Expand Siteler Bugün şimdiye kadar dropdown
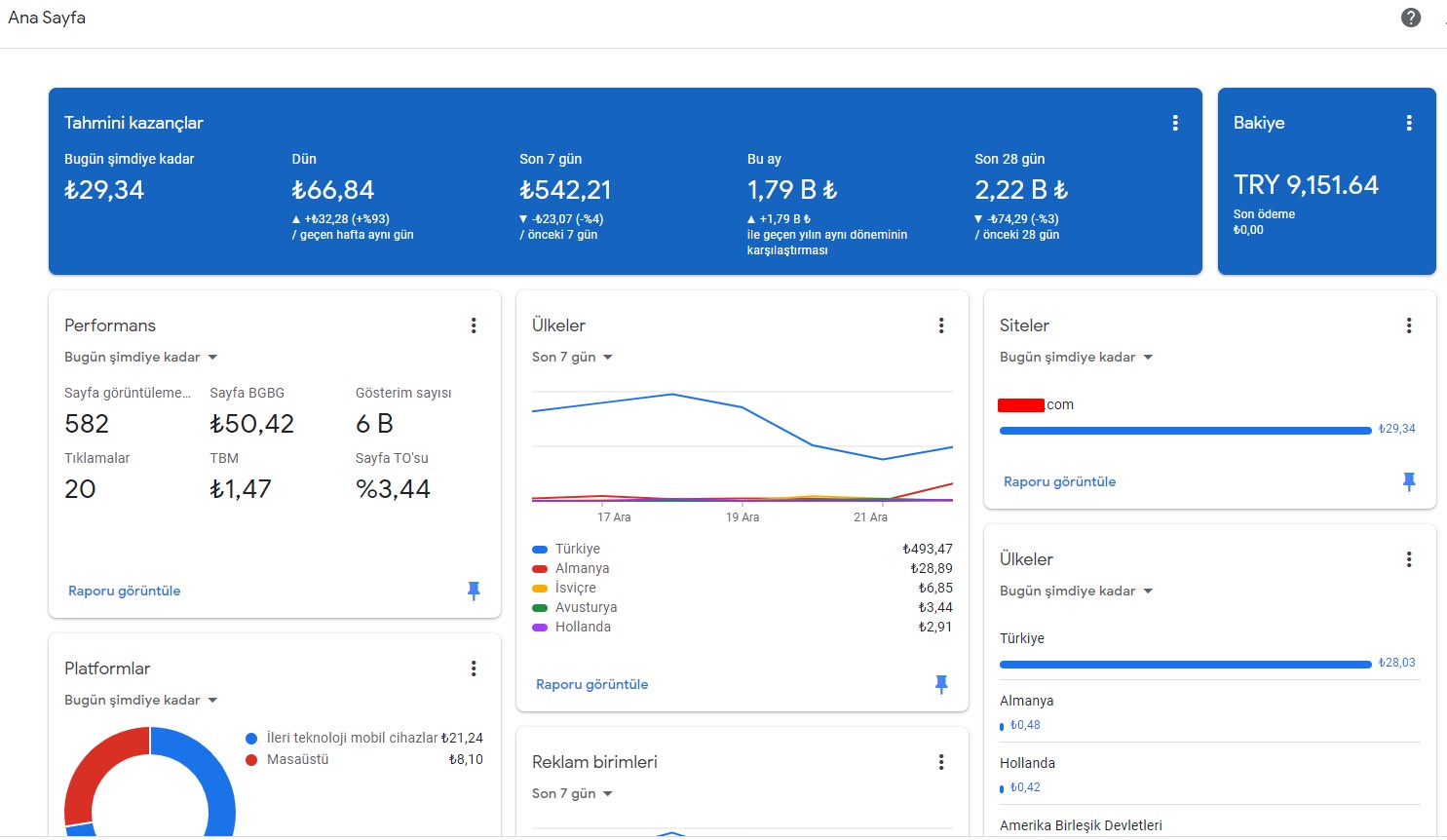 [x=1077, y=358]
